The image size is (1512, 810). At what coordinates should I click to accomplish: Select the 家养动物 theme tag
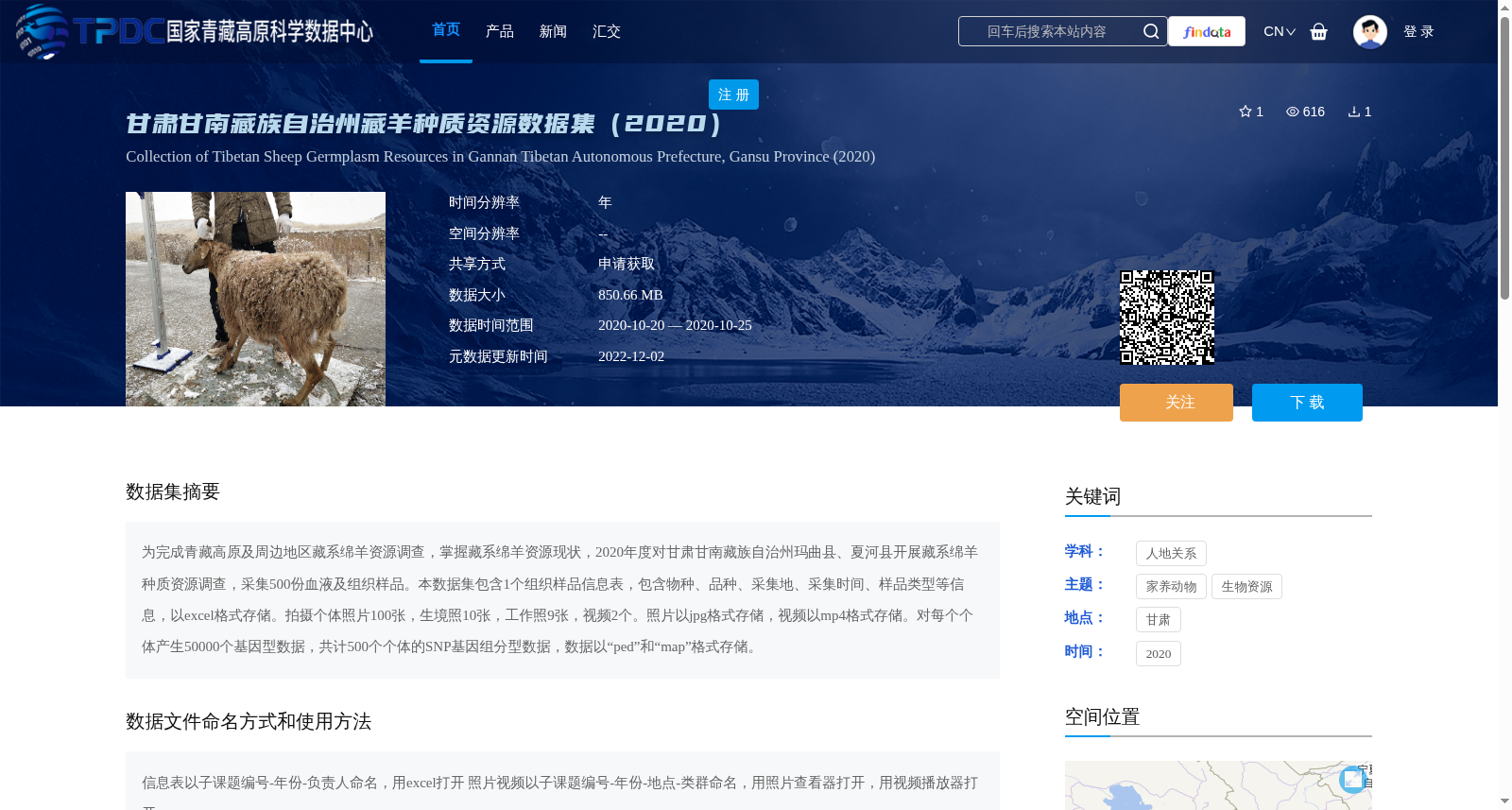(x=1171, y=586)
